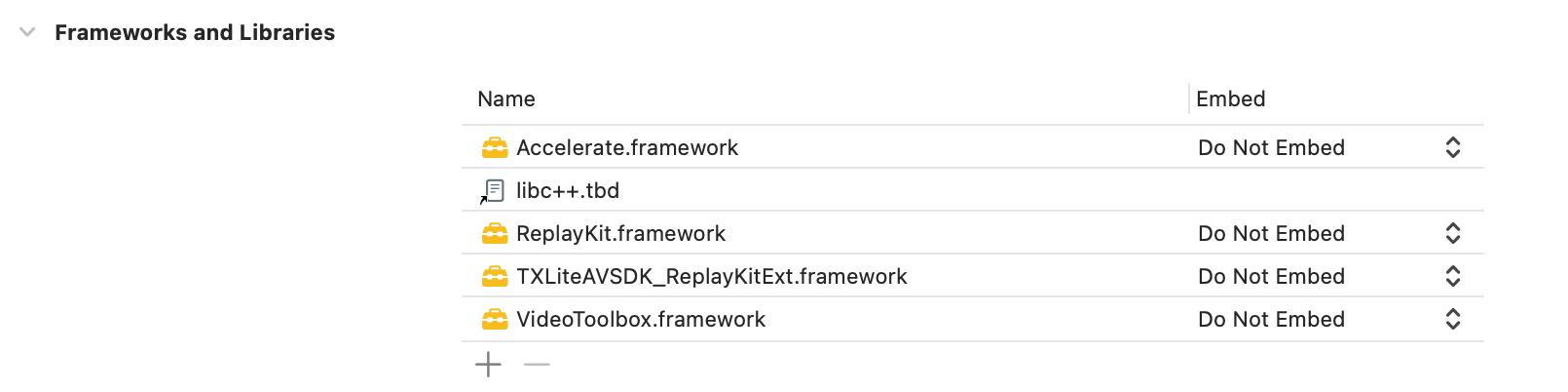Add a new framework with plus button
This screenshot has width=1568, height=392.
pyautogui.click(x=488, y=365)
